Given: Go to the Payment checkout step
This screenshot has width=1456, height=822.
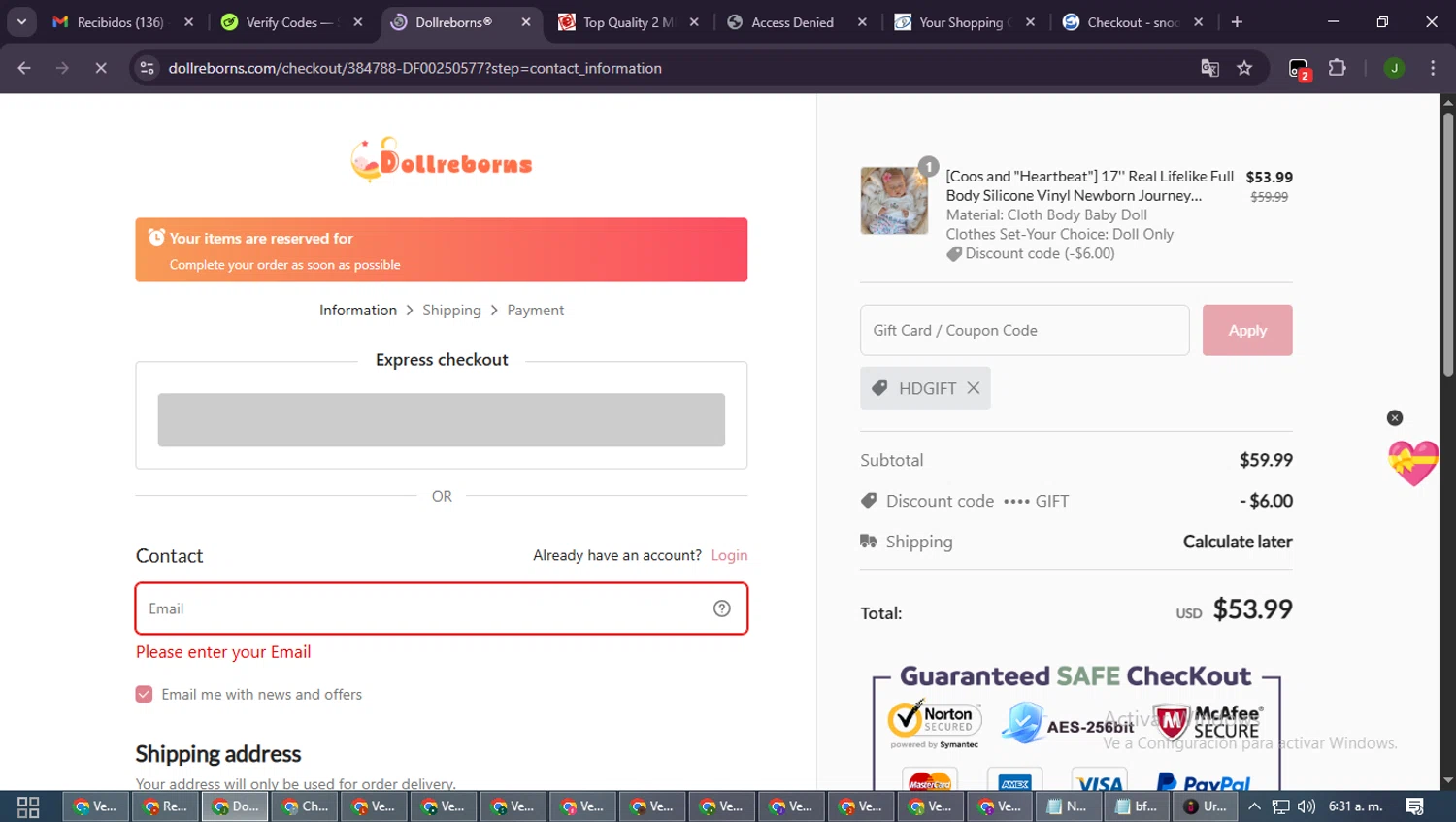Looking at the screenshot, I should (535, 311).
